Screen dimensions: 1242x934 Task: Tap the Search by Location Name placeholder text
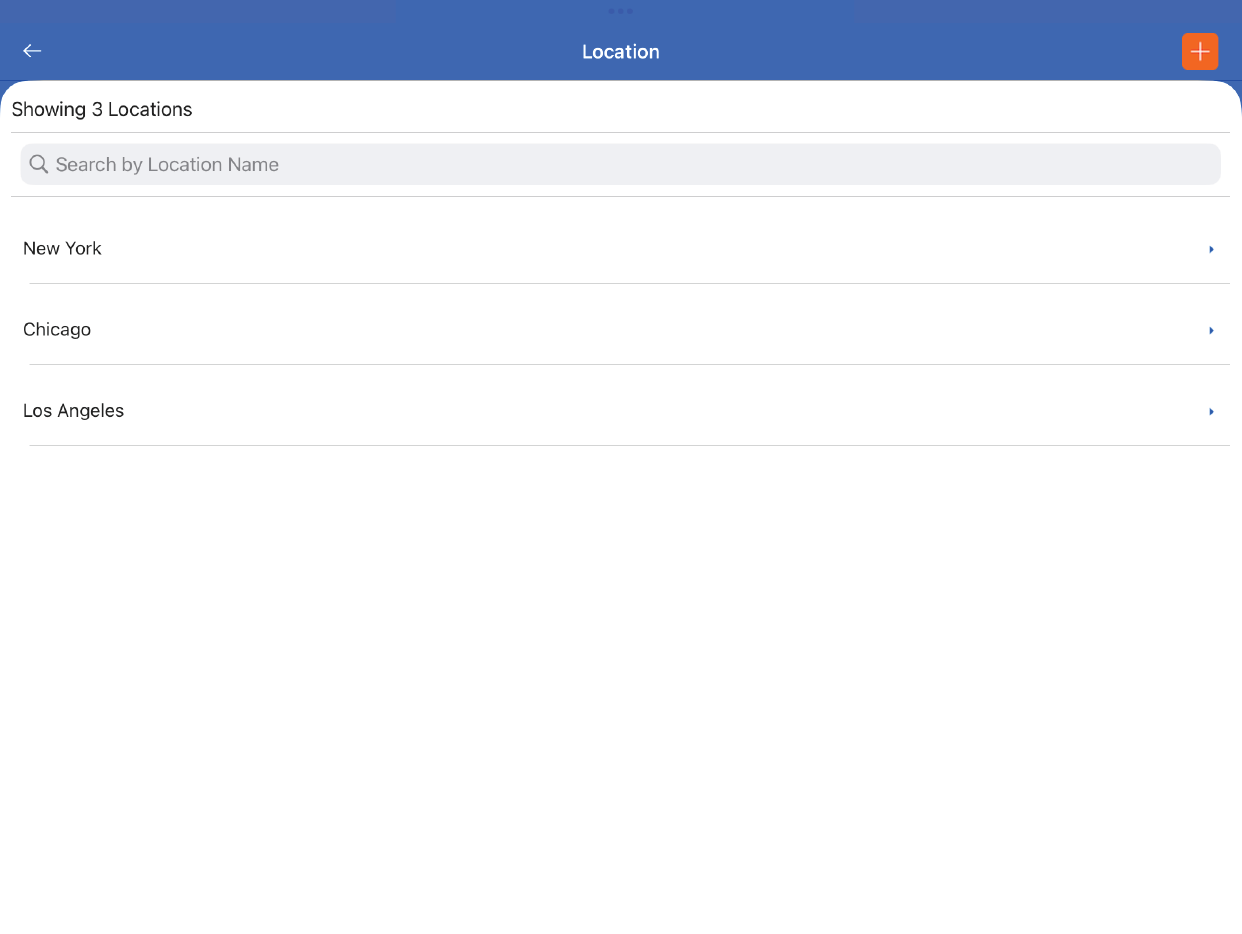(x=167, y=164)
